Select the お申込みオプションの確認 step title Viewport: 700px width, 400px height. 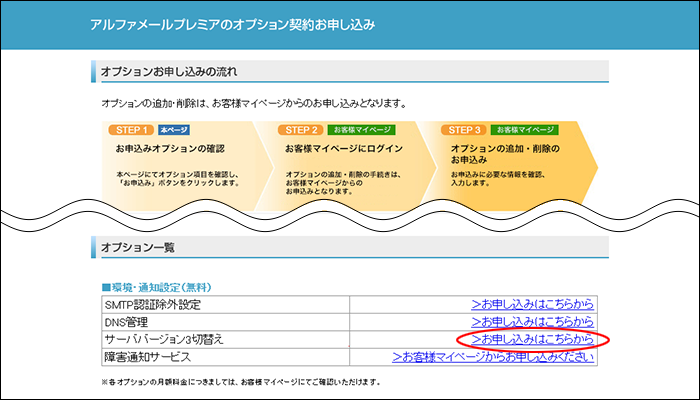click(x=170, y=149)
